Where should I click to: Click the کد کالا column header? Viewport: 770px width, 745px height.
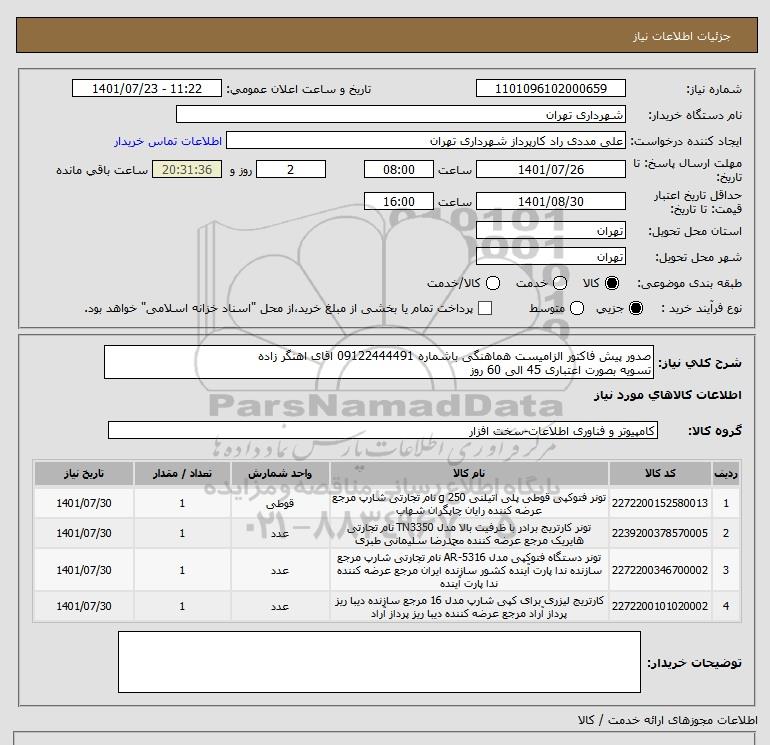coord(660,473)
